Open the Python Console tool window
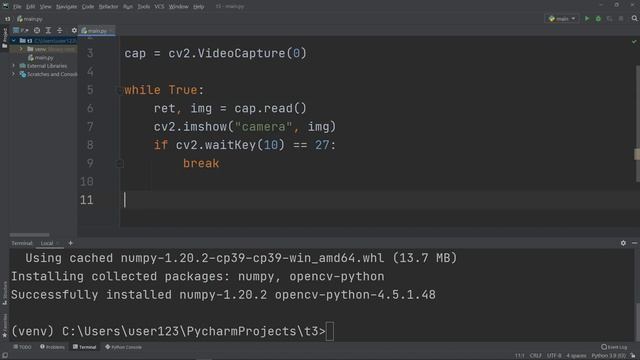Viewport: 640px width, 360px height. (x=123, y=347)
